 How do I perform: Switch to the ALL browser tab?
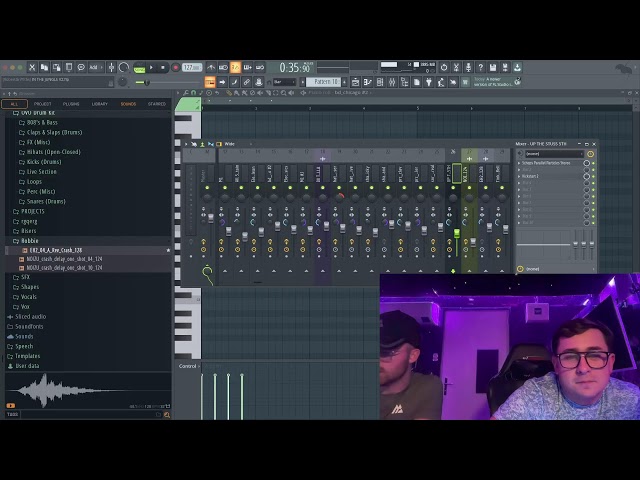click(14, 104)
